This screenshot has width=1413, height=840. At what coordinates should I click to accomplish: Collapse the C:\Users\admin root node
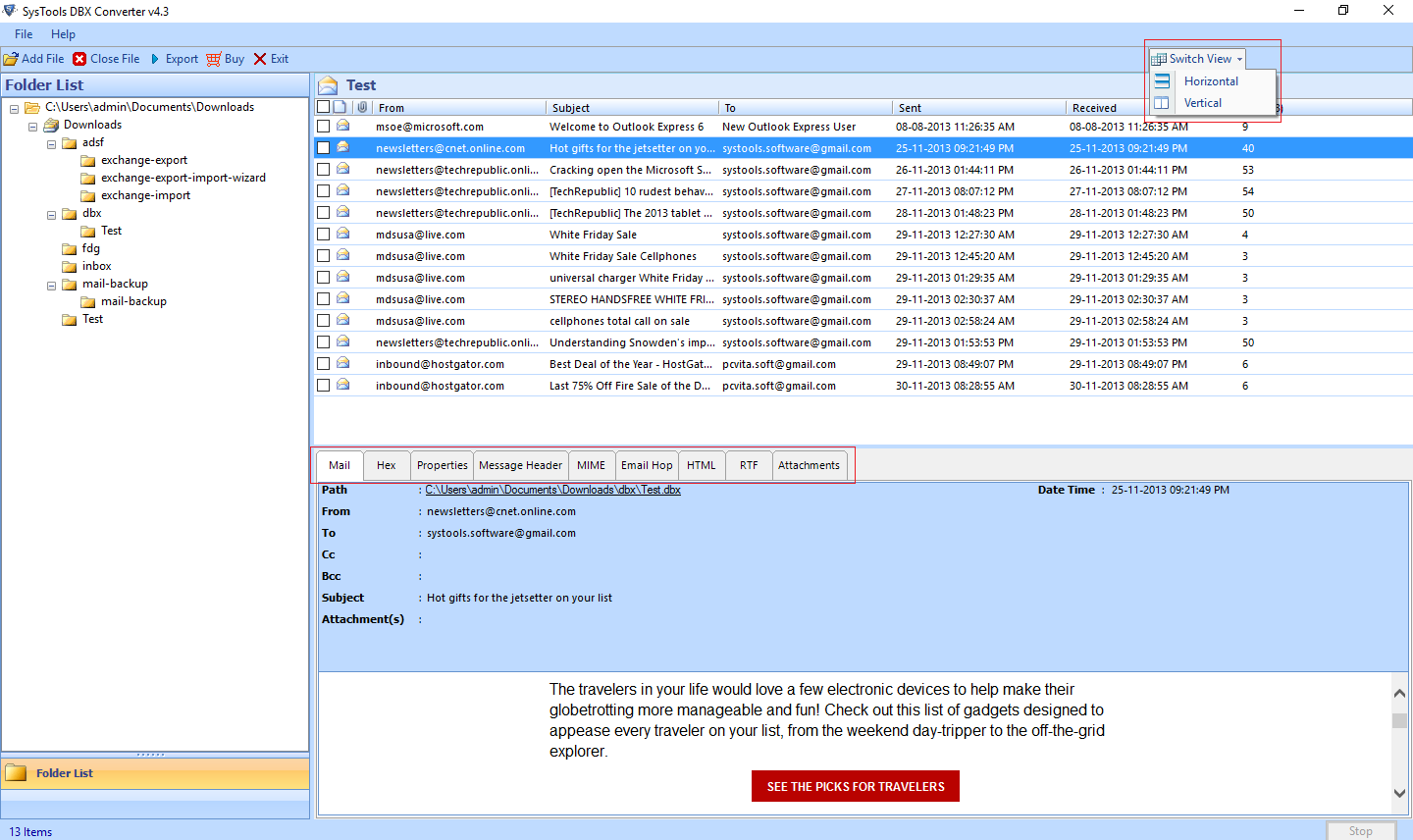[x=14, y=109]
